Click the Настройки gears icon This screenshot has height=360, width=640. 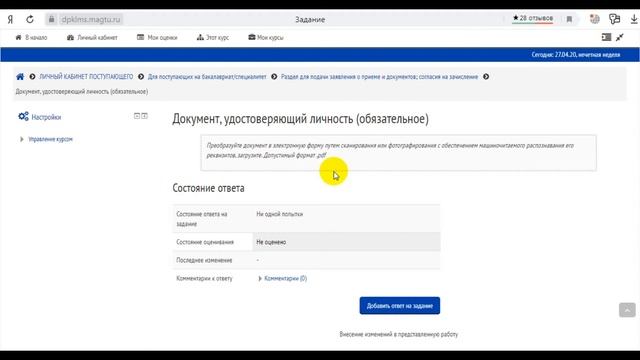coord(23,116)
